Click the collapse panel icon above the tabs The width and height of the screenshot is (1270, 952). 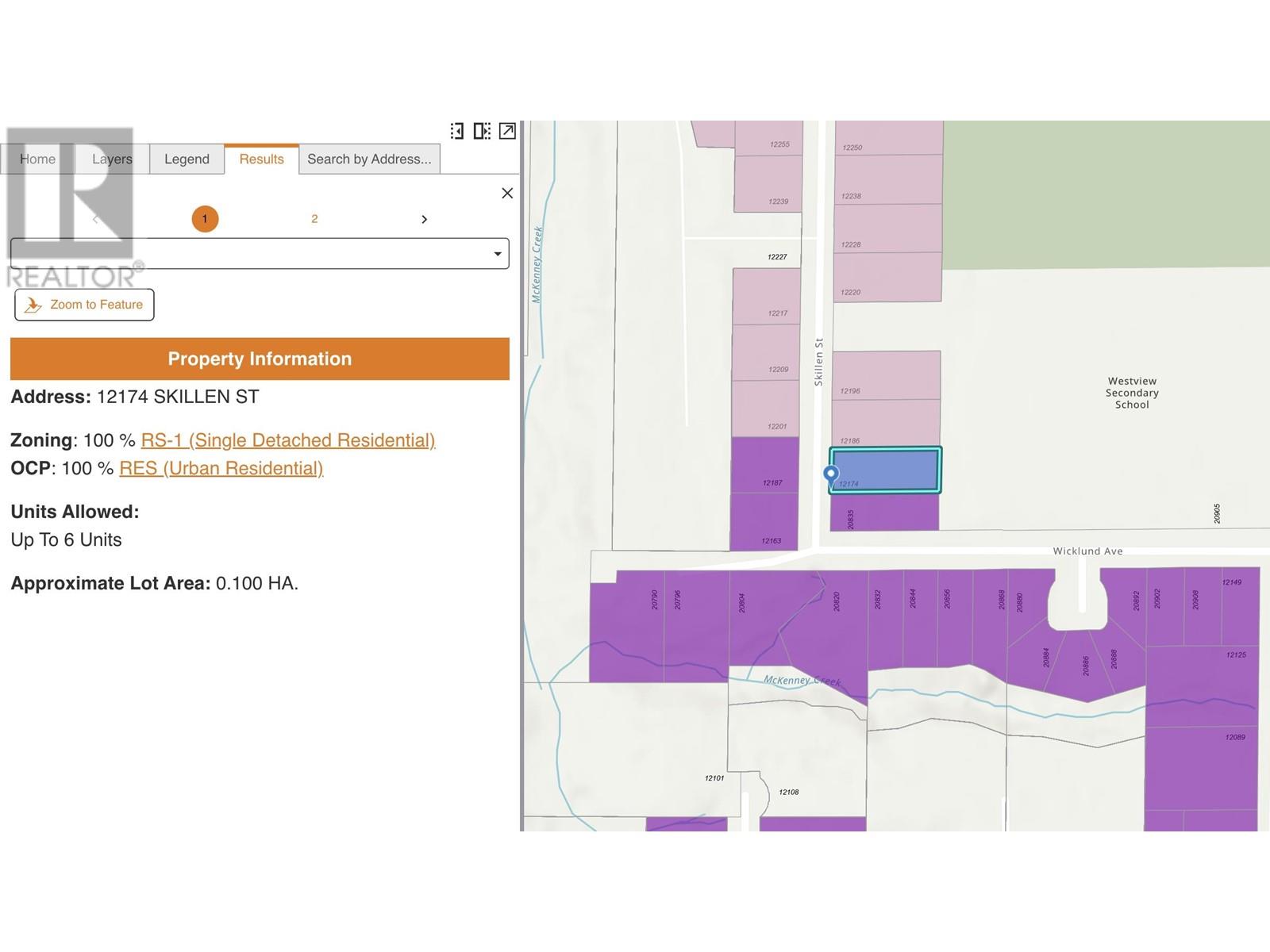click(456, 131)
